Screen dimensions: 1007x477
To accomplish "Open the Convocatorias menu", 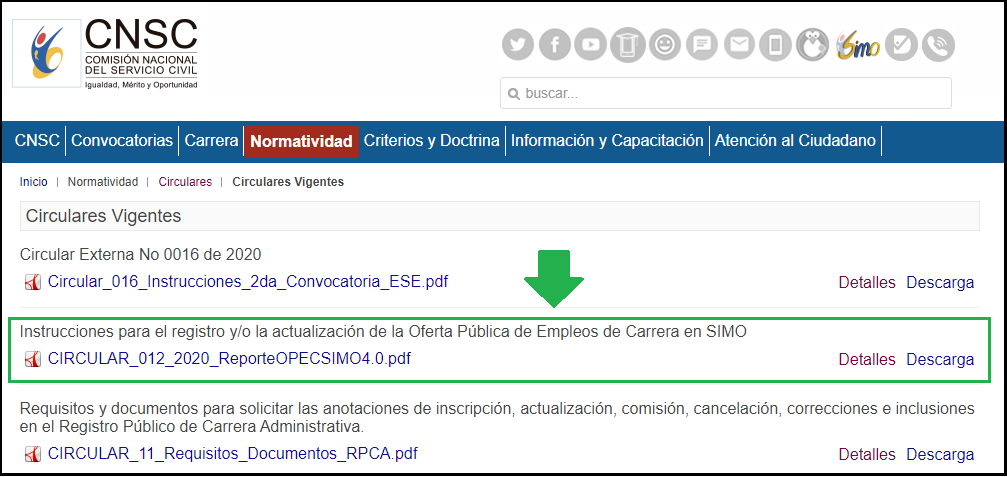I will tap(122, 141).
